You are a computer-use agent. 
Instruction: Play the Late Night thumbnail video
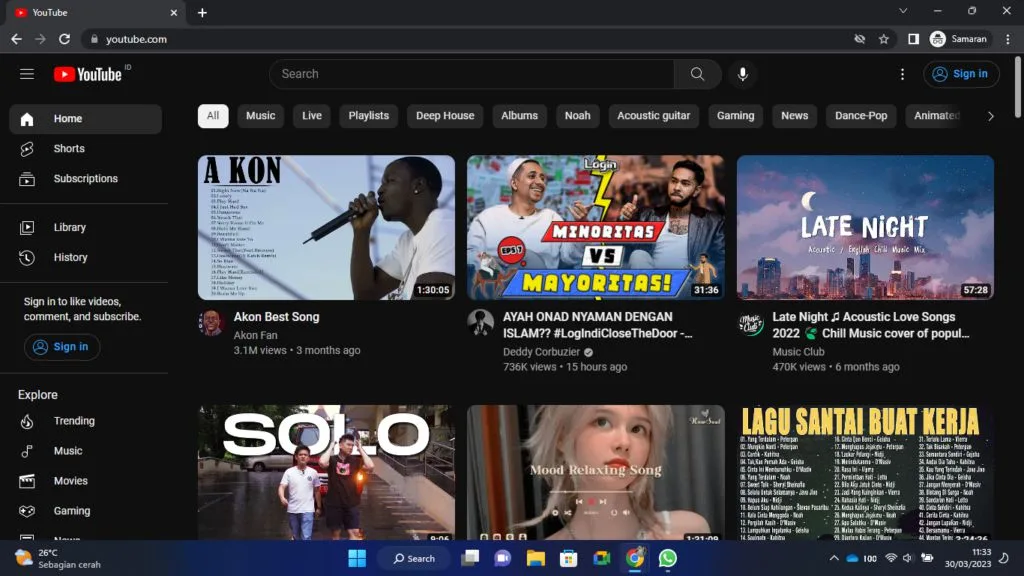[x=865, y=227]
